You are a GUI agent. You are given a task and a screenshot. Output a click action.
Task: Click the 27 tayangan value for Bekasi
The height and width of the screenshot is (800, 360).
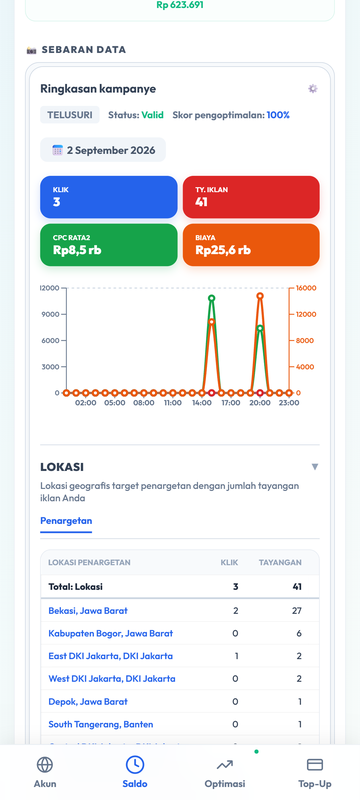pyautogui.click(x=297, y=610)
